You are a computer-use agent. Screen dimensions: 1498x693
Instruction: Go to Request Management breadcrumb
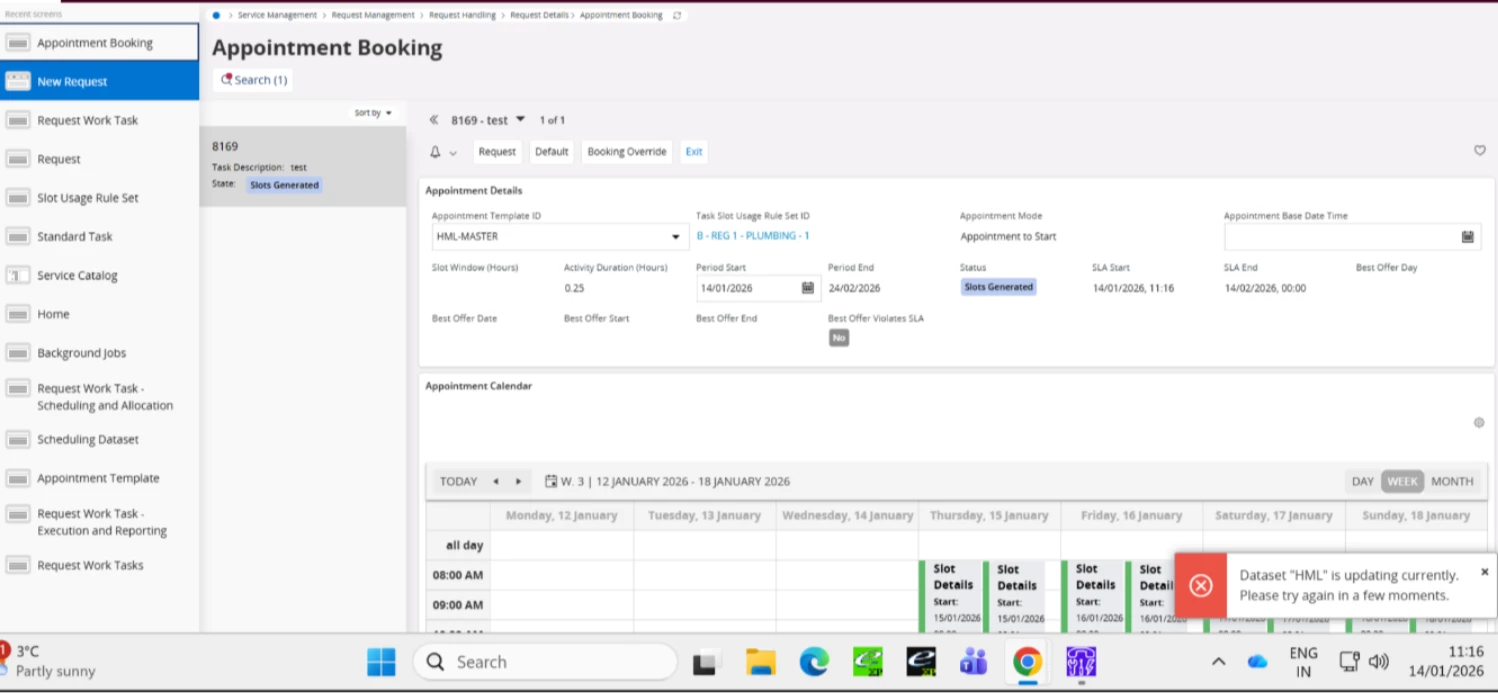click(x=372, y=15)
